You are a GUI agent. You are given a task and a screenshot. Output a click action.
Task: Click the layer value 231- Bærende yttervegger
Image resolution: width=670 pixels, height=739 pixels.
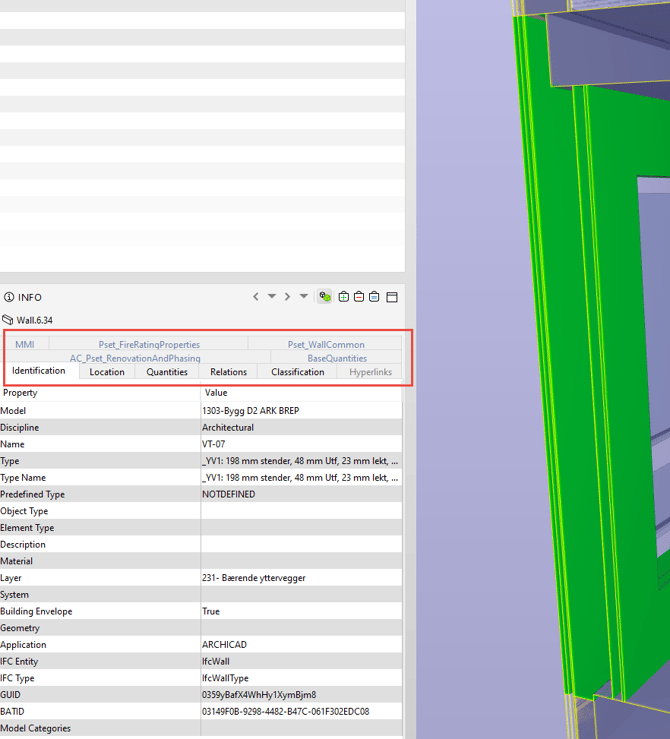[253, 578]
